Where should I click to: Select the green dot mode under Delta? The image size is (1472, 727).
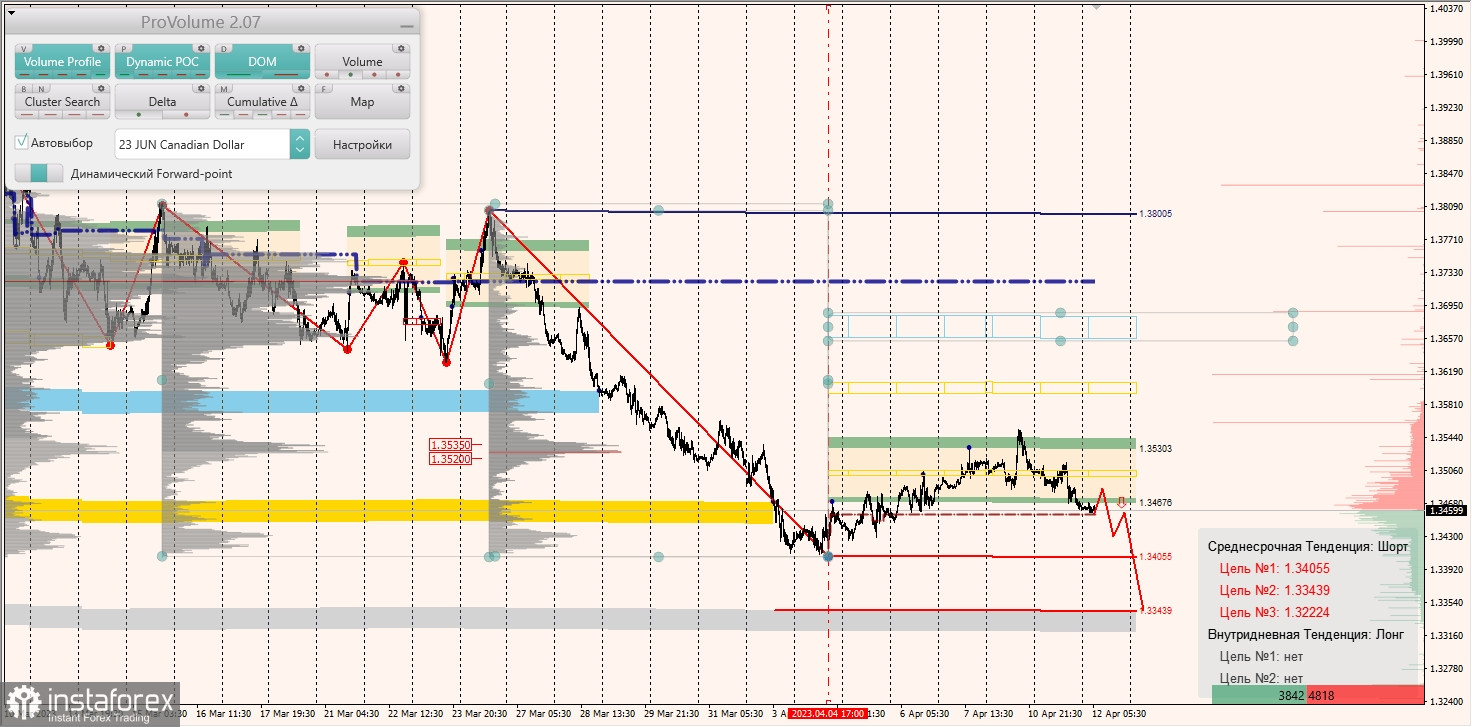pyautogui.click(x=139, y=115)
